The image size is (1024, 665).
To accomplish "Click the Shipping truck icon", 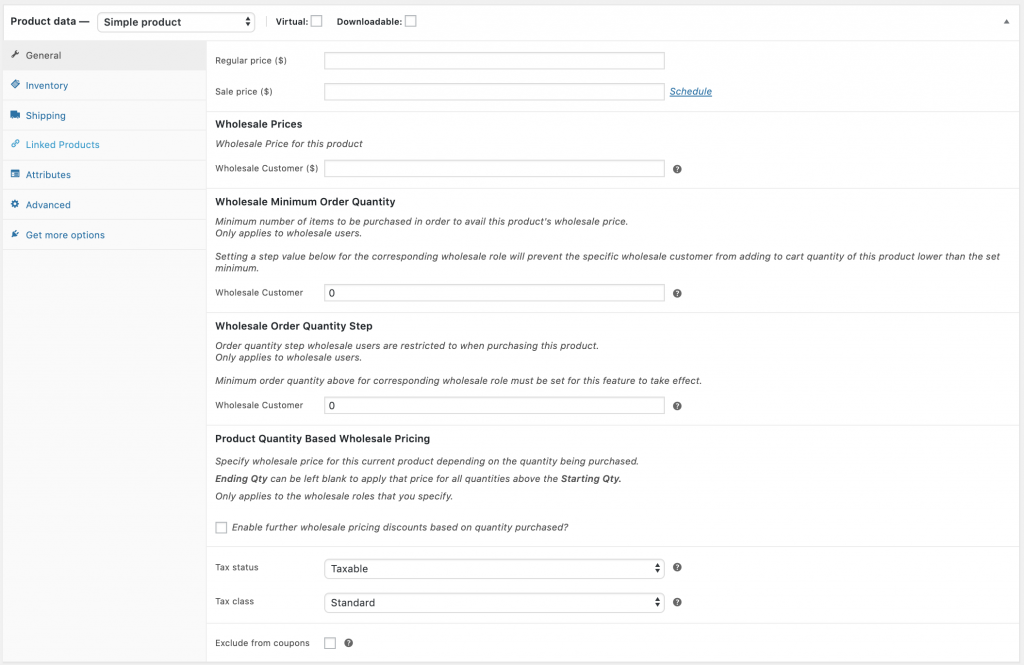I will [15, 114].
